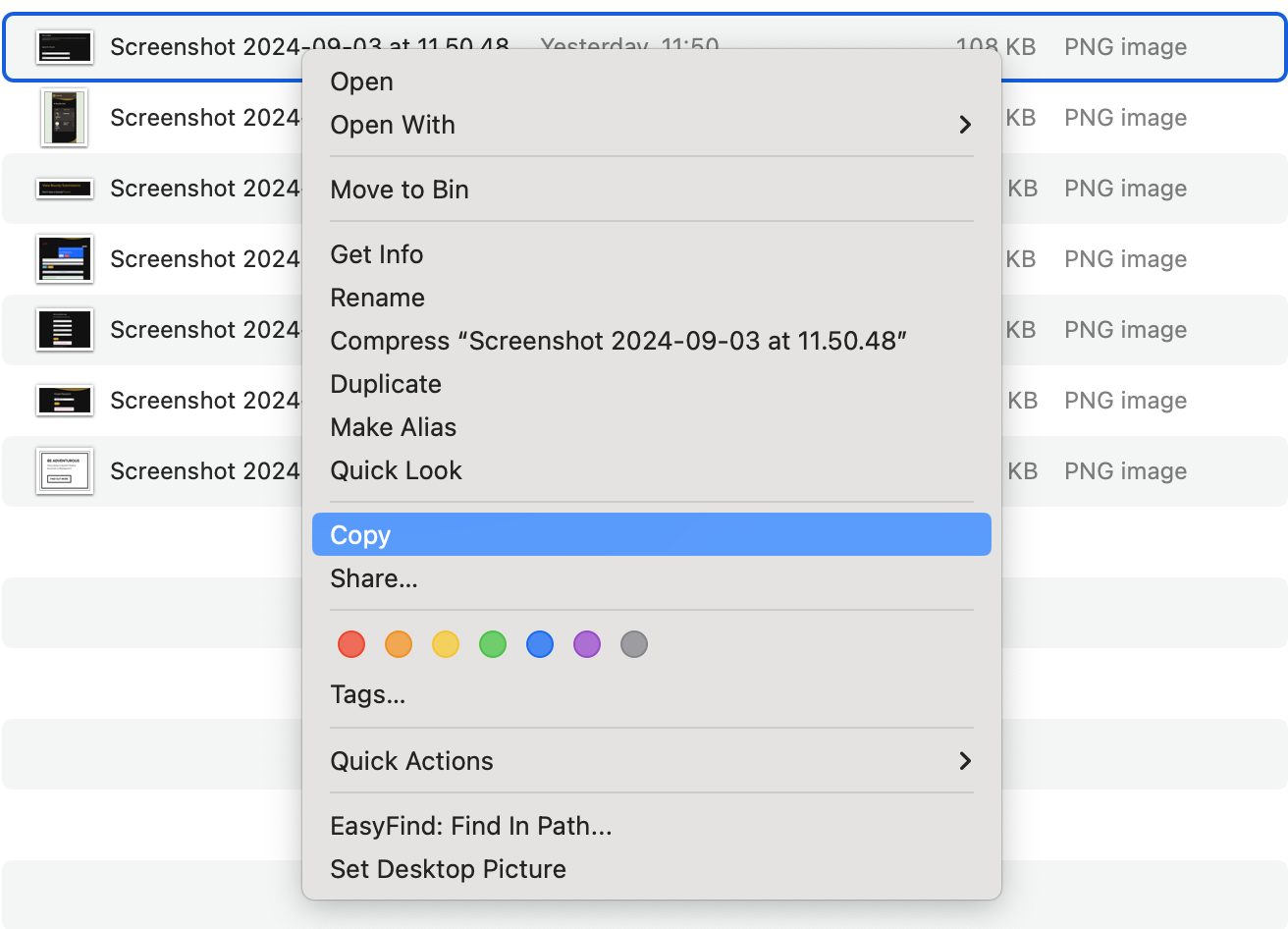Choose Copy from the context menu
1288x929 pixels.
pos(360,535)
